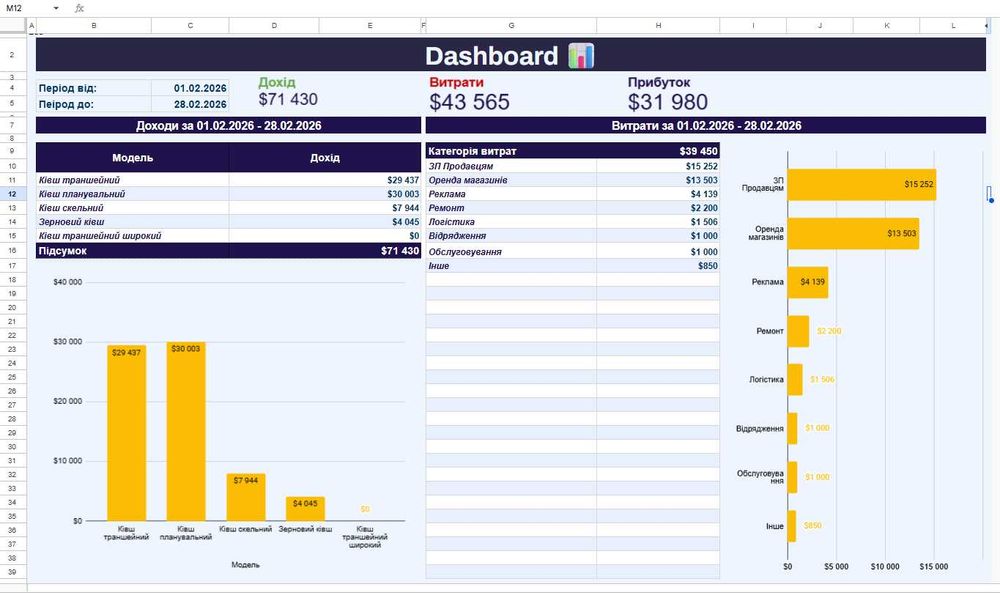Select the $850 expense table value
Viewport: 1000px width, 593px height.
coord(658,266)
